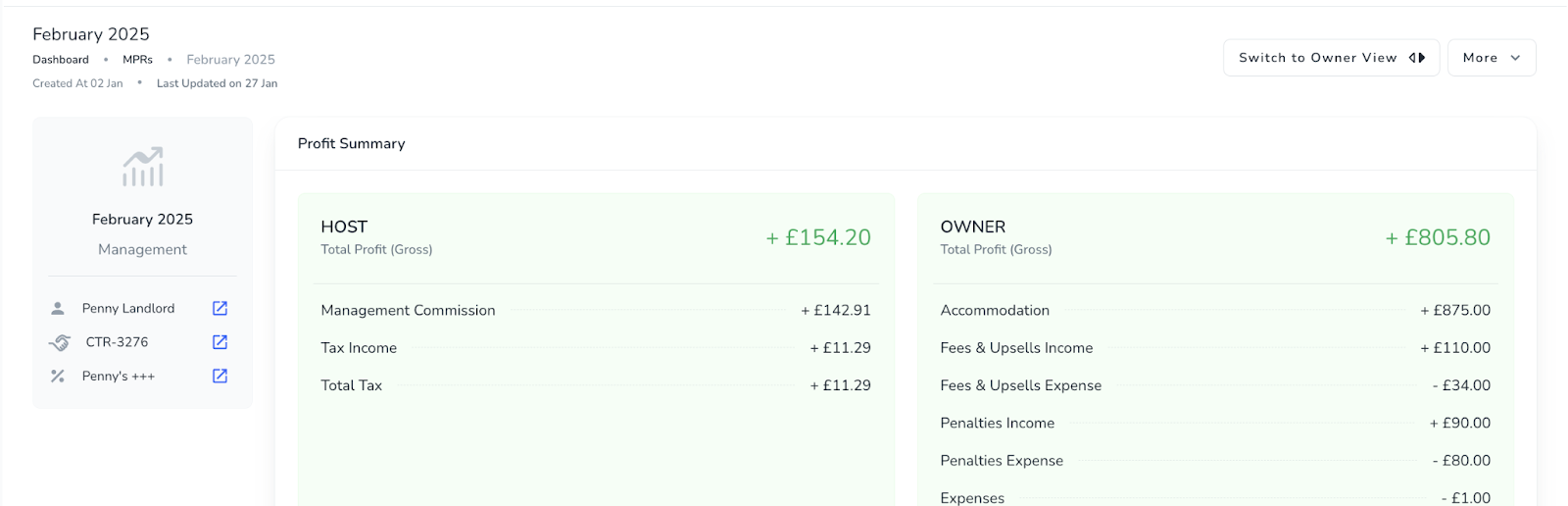Viewport: 1568px width, 506px height.
Task: Click the handshake icon beside CTR-3276
Action: 60,342
